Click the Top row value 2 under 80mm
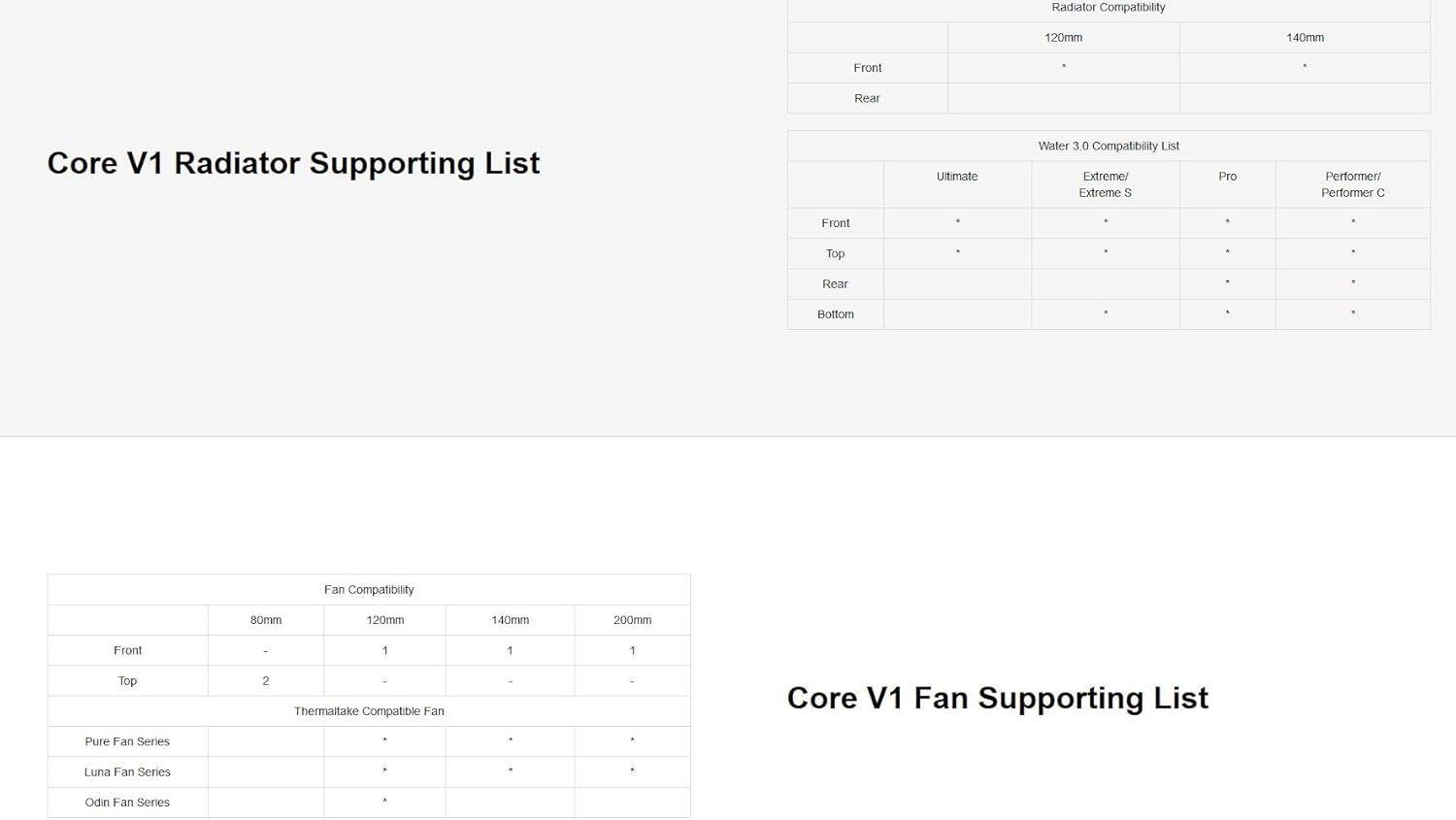Screen dimensions: 1456x820 pos(266,681)
